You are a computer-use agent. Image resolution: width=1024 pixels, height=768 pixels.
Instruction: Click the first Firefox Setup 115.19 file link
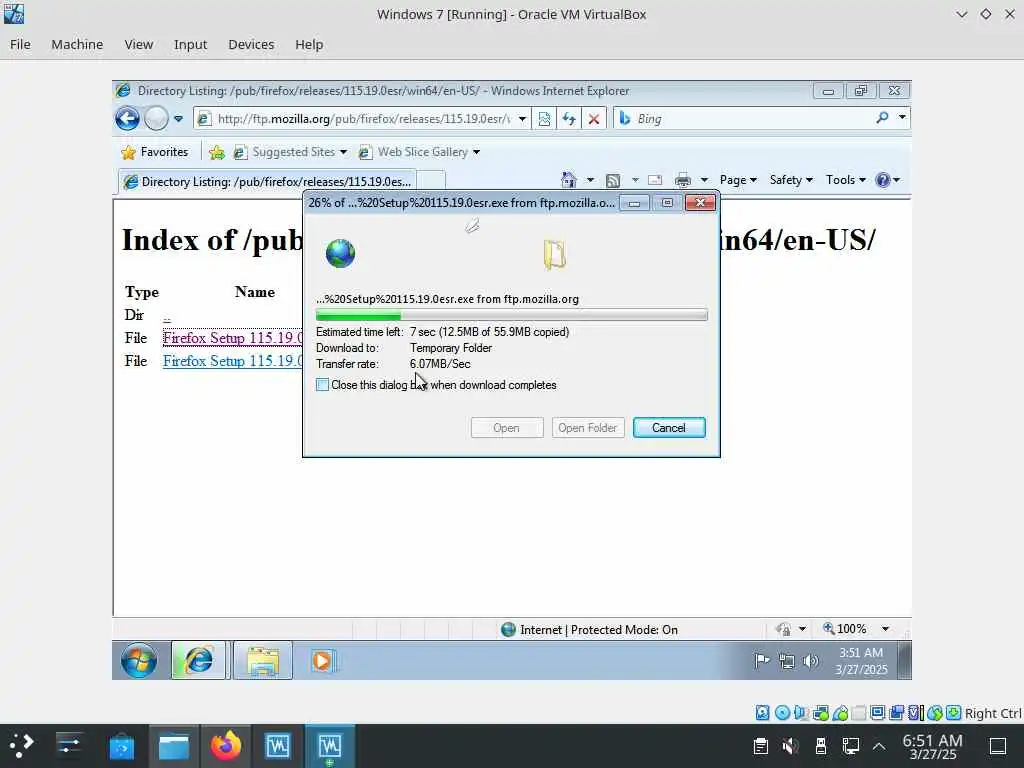click(233, 338)
